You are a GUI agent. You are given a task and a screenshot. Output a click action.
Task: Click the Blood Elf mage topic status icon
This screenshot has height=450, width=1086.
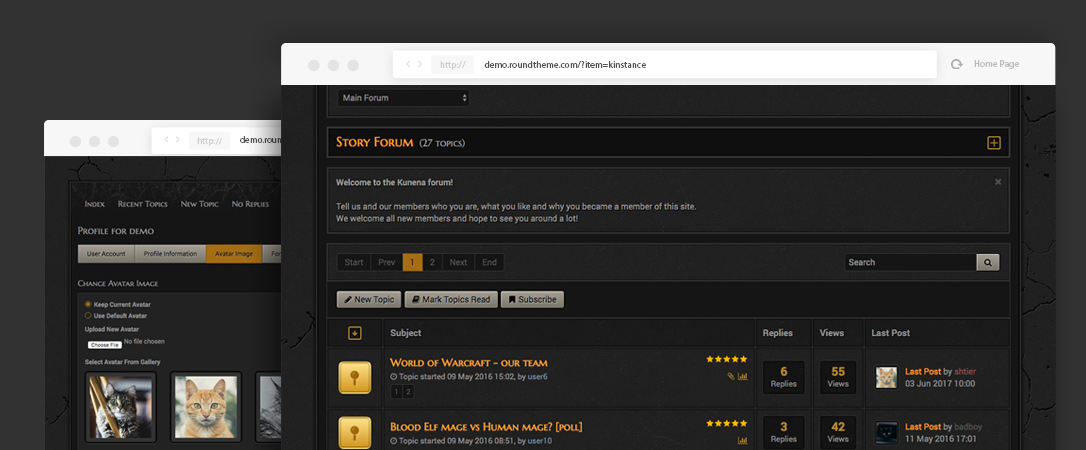[355, 433]
